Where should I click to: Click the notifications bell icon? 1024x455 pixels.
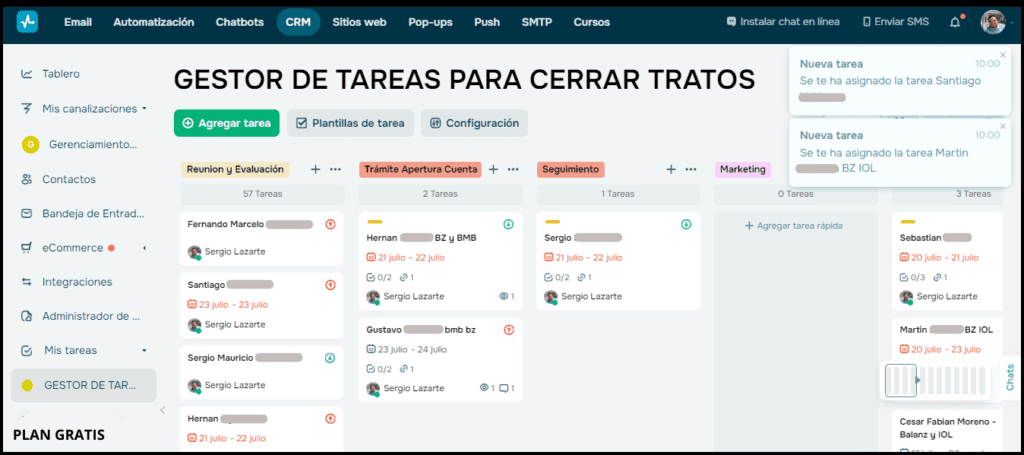tap(955, 22)
